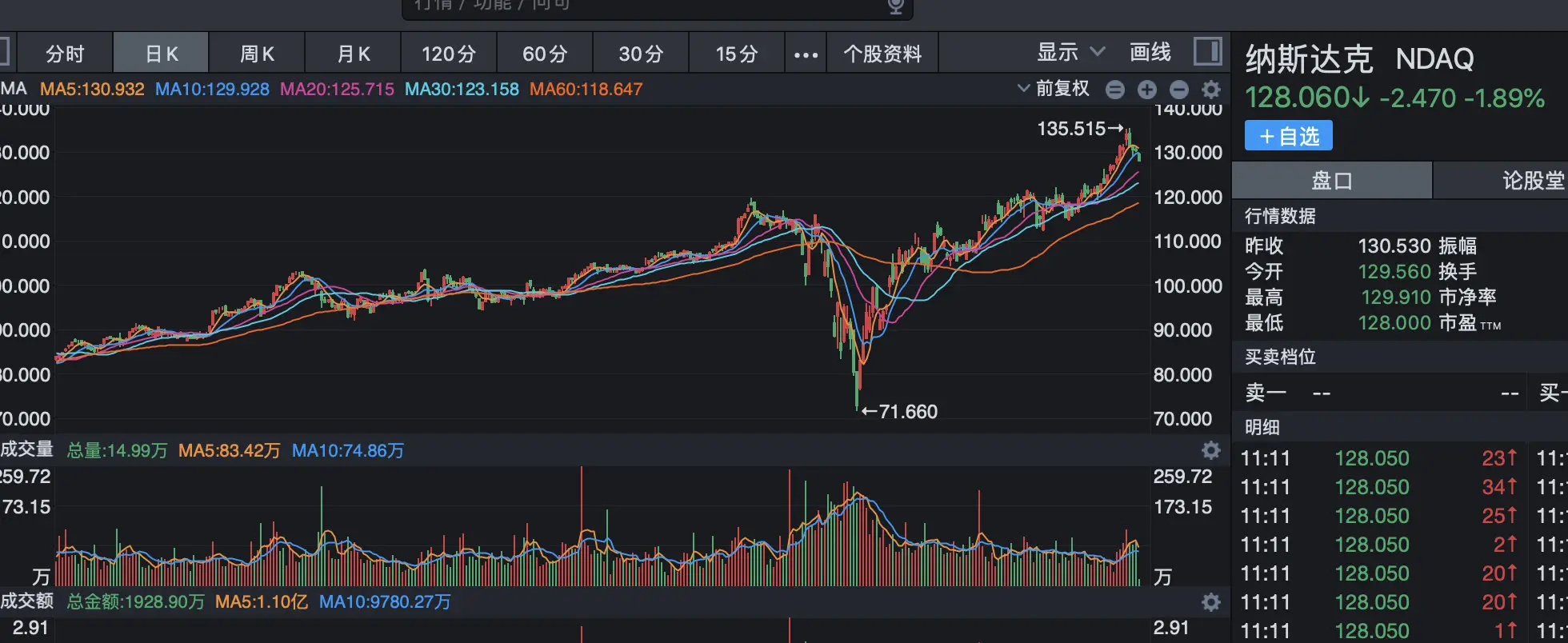Open MA indicator settings gear
This screenshot has width=1568, height=643.
[x=1211, y=90]
